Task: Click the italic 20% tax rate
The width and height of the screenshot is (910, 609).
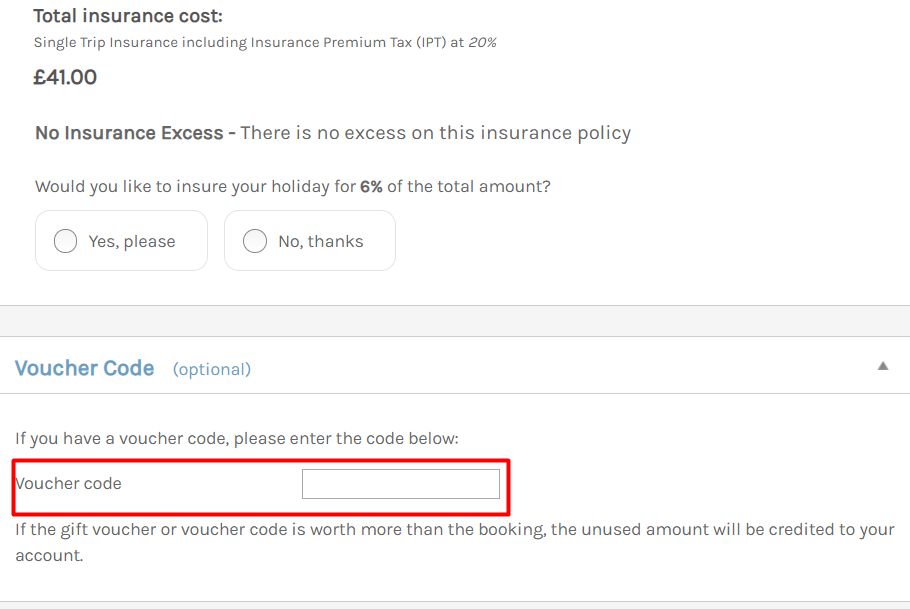Action: point(482,42)
